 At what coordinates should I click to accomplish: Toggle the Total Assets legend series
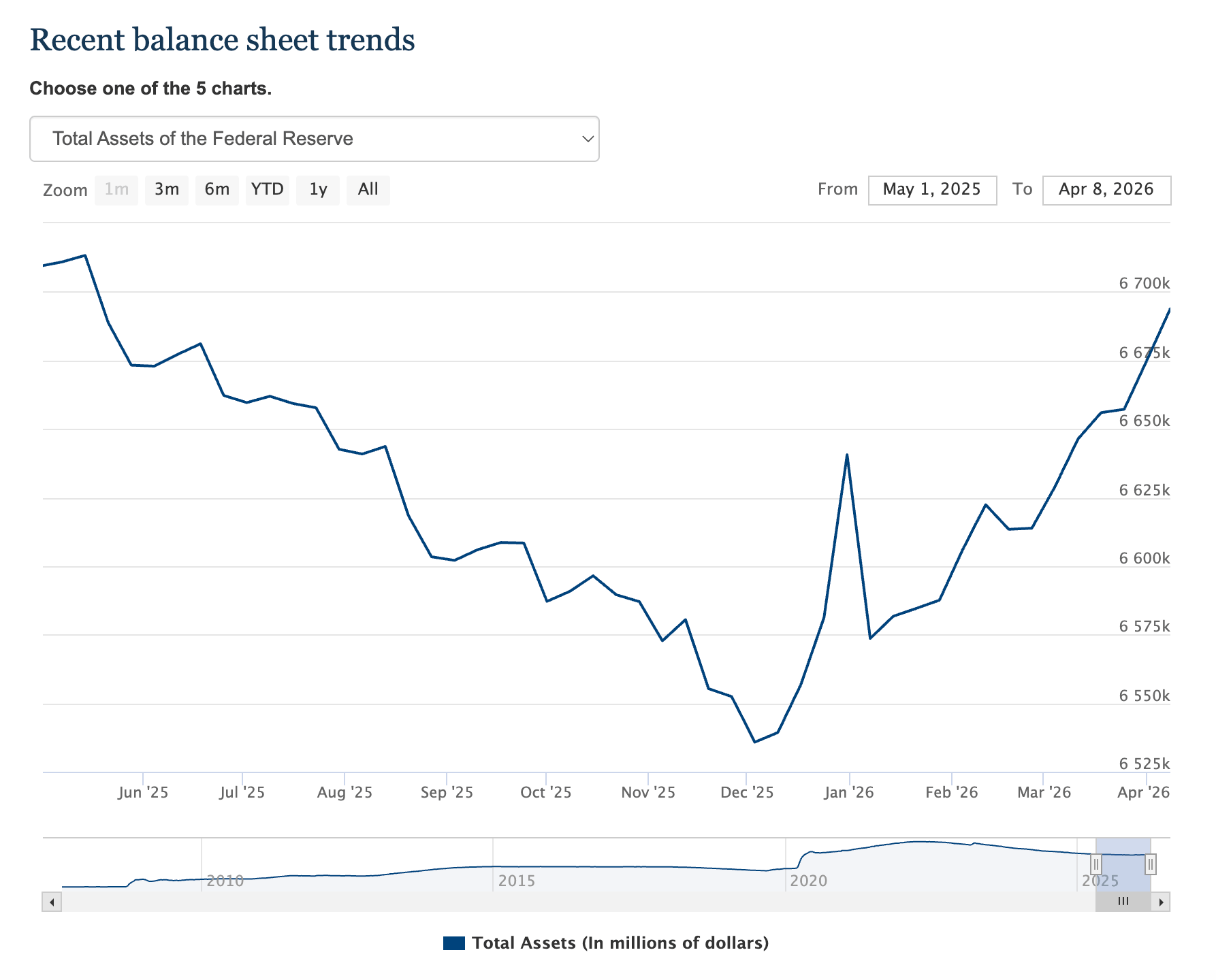(620, 943)
